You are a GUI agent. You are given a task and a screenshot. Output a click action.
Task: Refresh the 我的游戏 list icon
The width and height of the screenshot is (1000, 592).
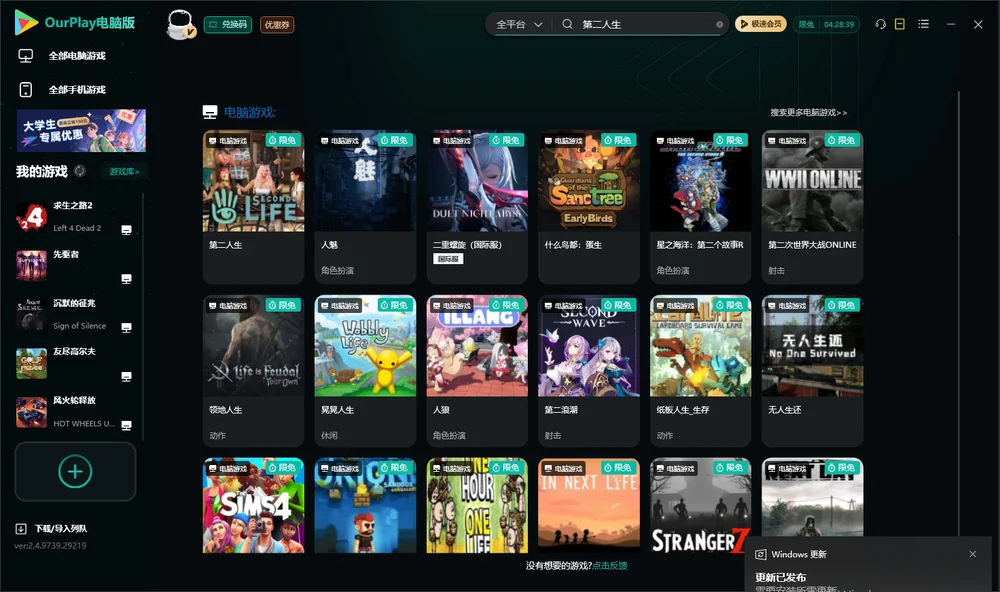[x=80, y=171]
